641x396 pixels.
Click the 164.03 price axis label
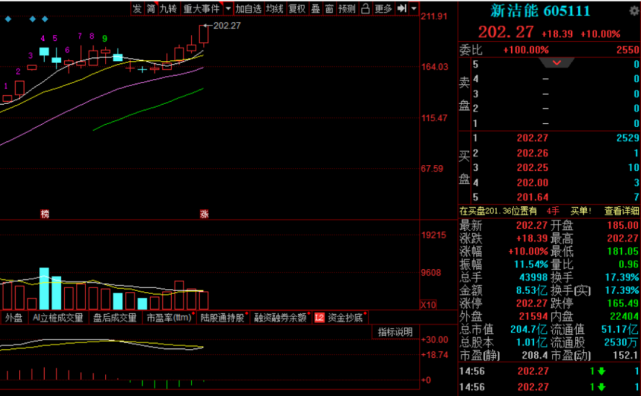tap(435, 67)
